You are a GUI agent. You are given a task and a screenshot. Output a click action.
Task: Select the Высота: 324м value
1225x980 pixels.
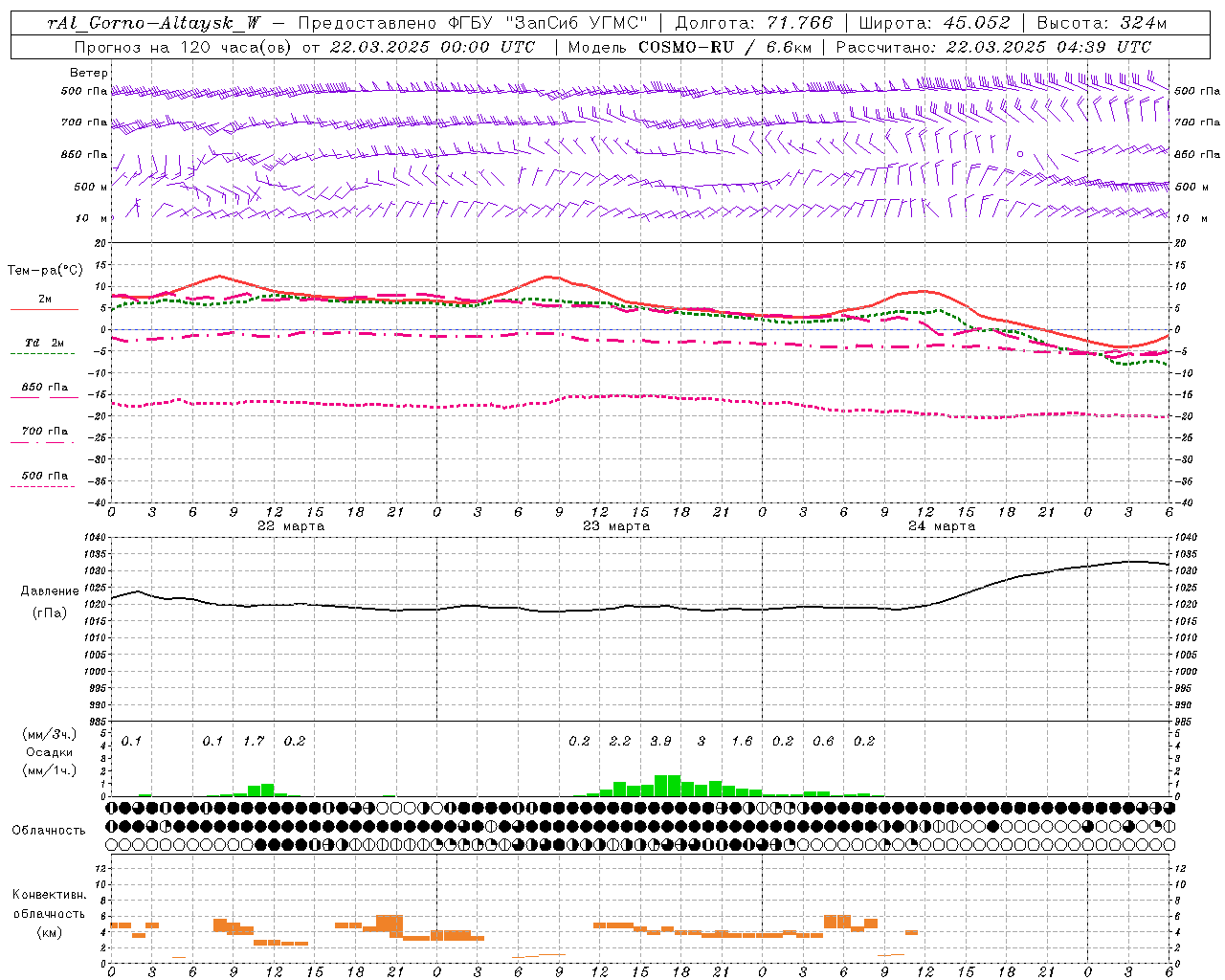(1102, 23)
